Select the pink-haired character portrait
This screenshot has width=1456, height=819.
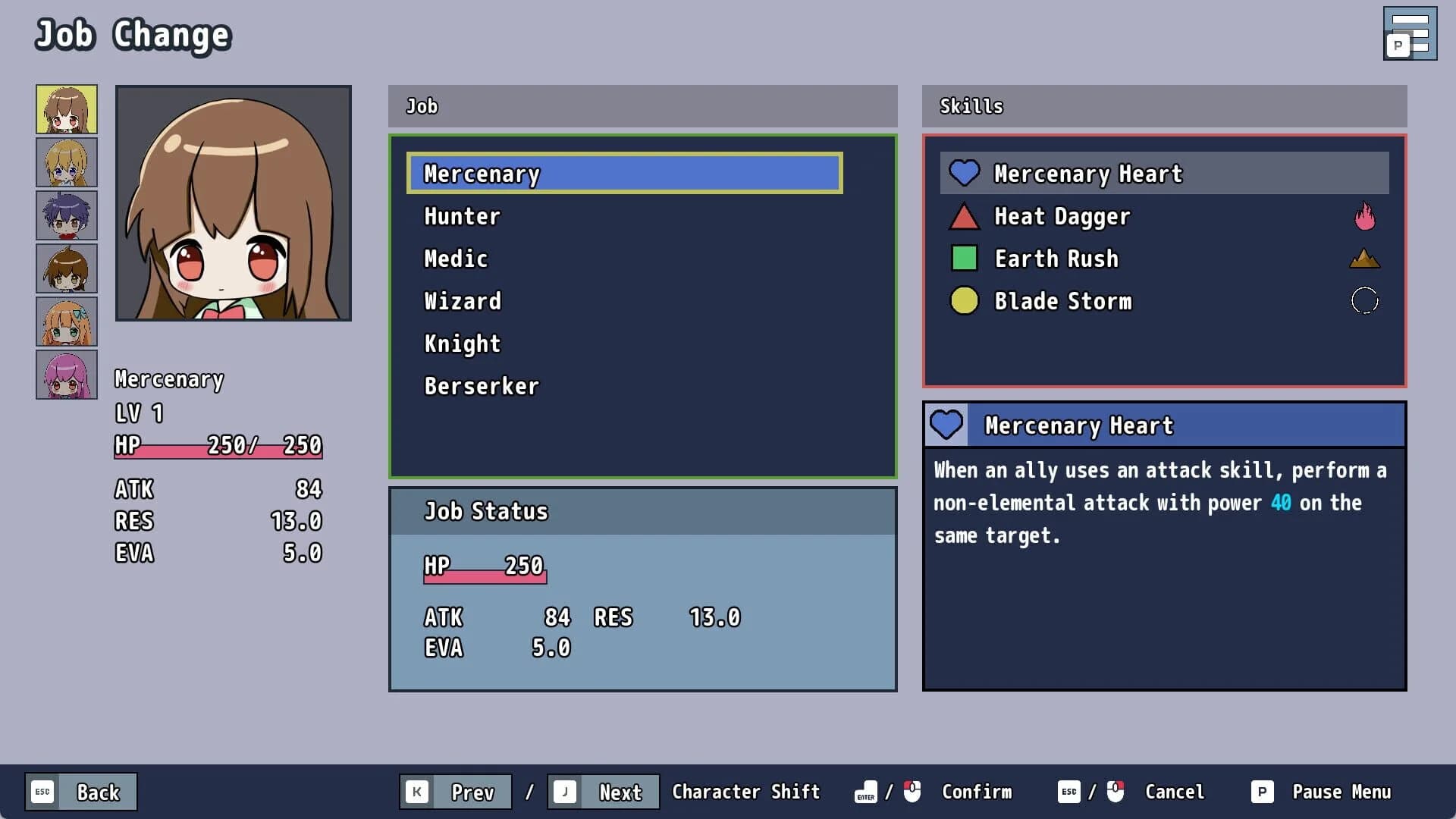[x=67, y=375]
